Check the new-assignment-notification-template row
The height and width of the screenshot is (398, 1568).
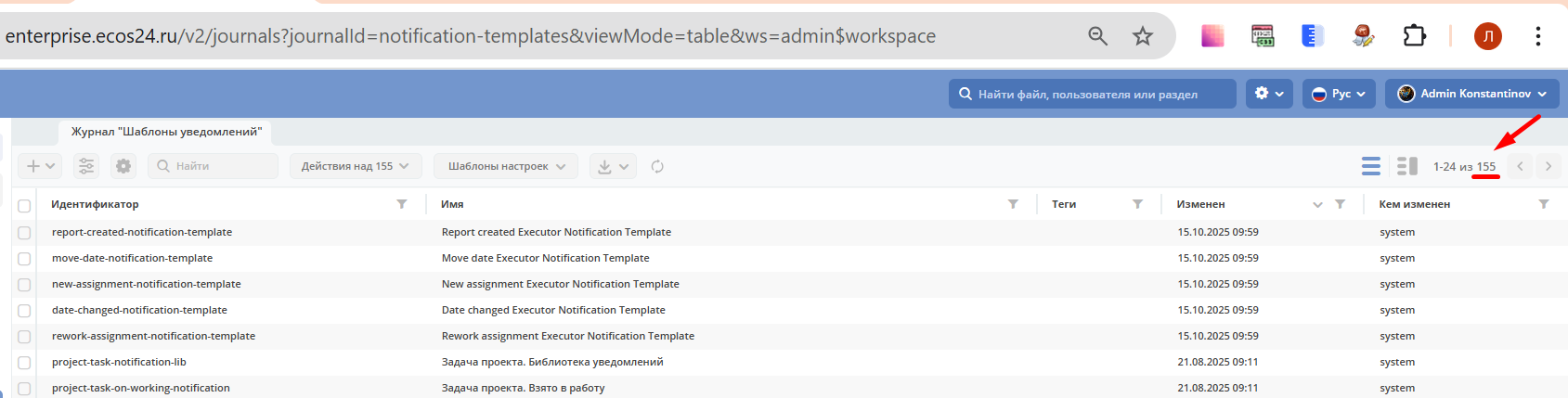pos(24,285)
